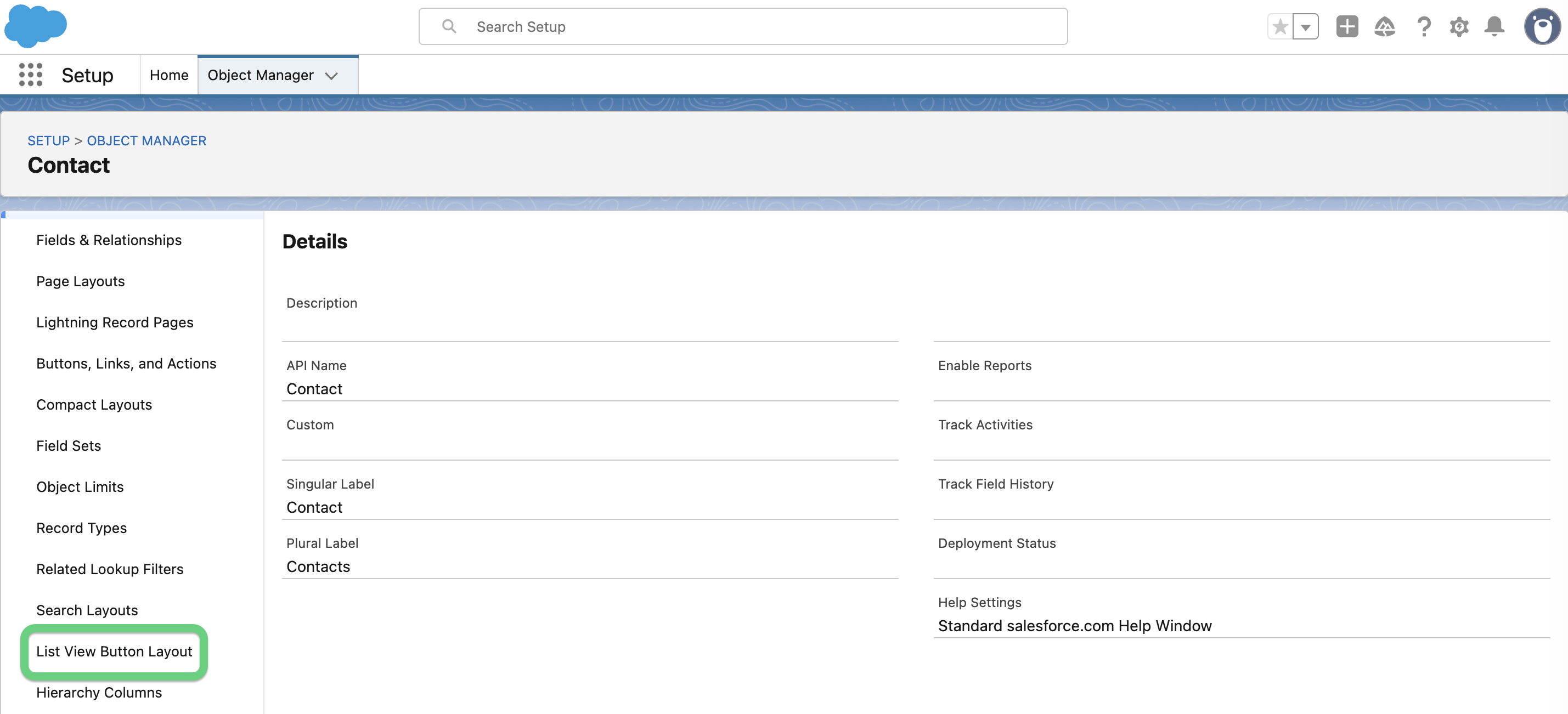Click the Contact page heading
This screenshot has height=714, width=1568.
(69, 166)
